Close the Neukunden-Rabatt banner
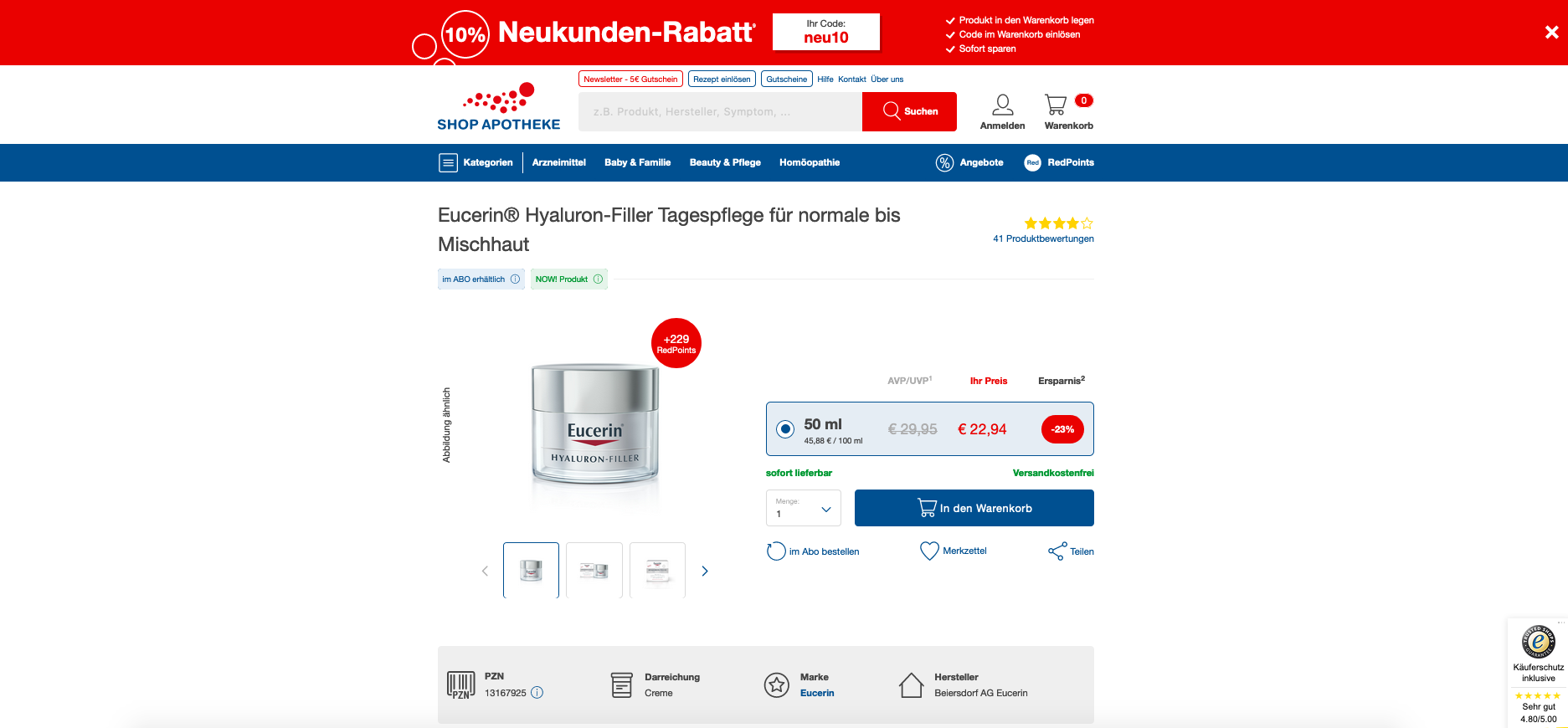Screen dimensions: 1568x728 click(x=1551, y=33)
